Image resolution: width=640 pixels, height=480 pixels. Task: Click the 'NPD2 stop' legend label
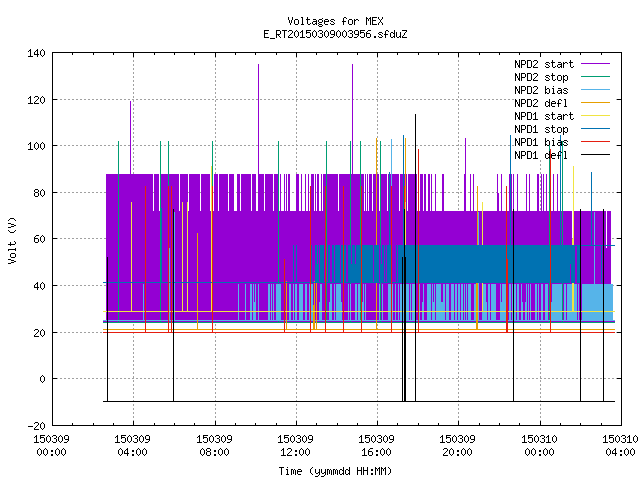(x=541, y=77)
